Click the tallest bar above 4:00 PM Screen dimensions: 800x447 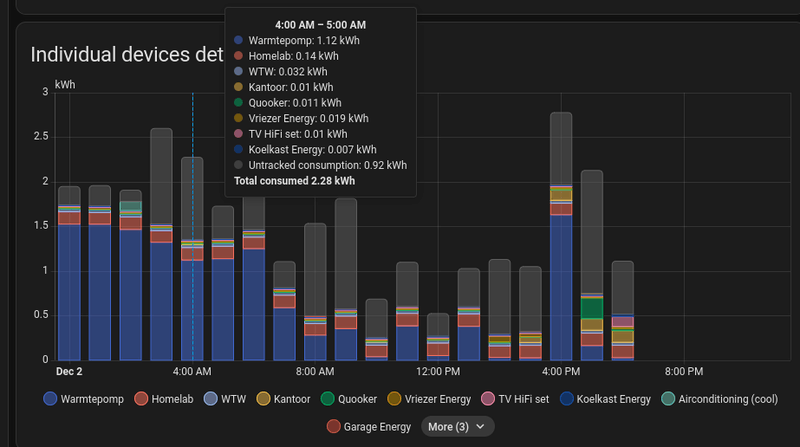(561, 236)
